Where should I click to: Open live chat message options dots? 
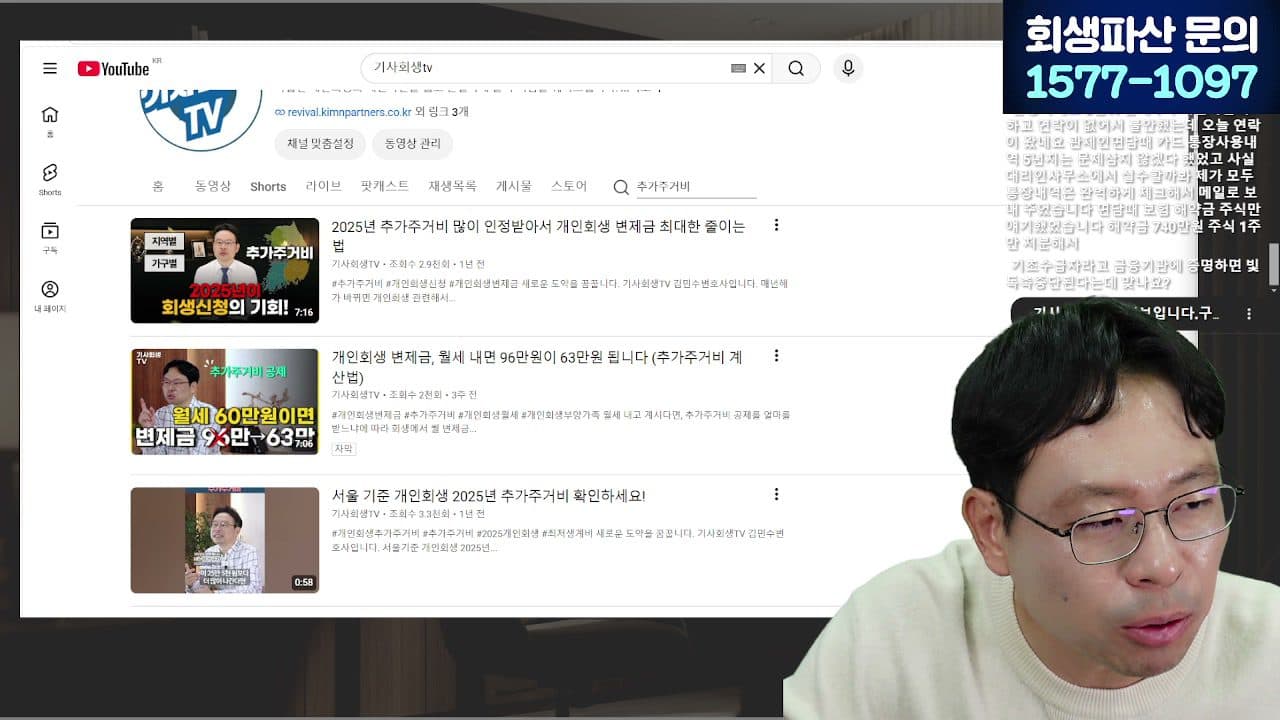(1248, 314)
